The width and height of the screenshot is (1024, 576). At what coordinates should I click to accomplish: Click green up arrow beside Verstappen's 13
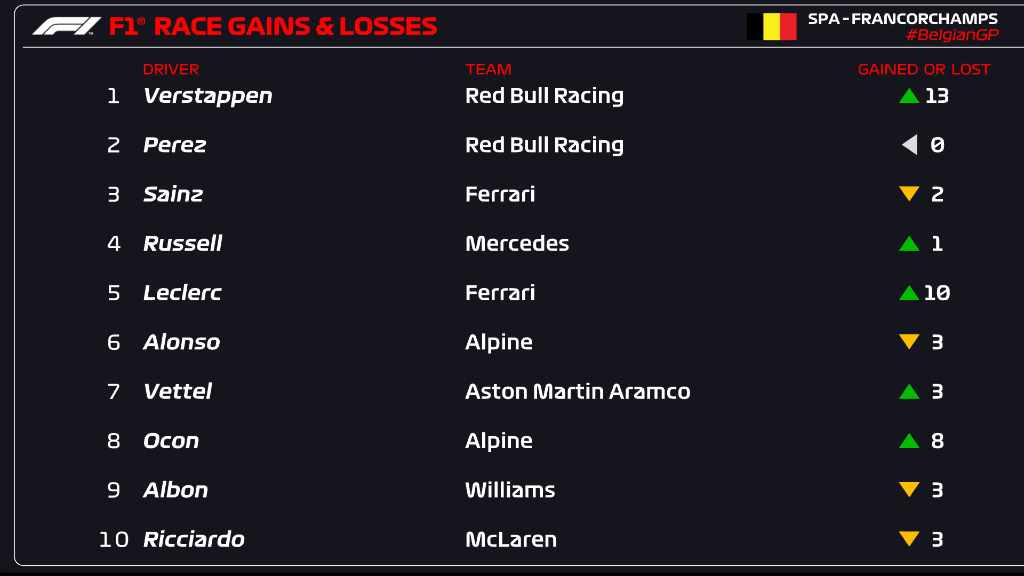[908, 96]
